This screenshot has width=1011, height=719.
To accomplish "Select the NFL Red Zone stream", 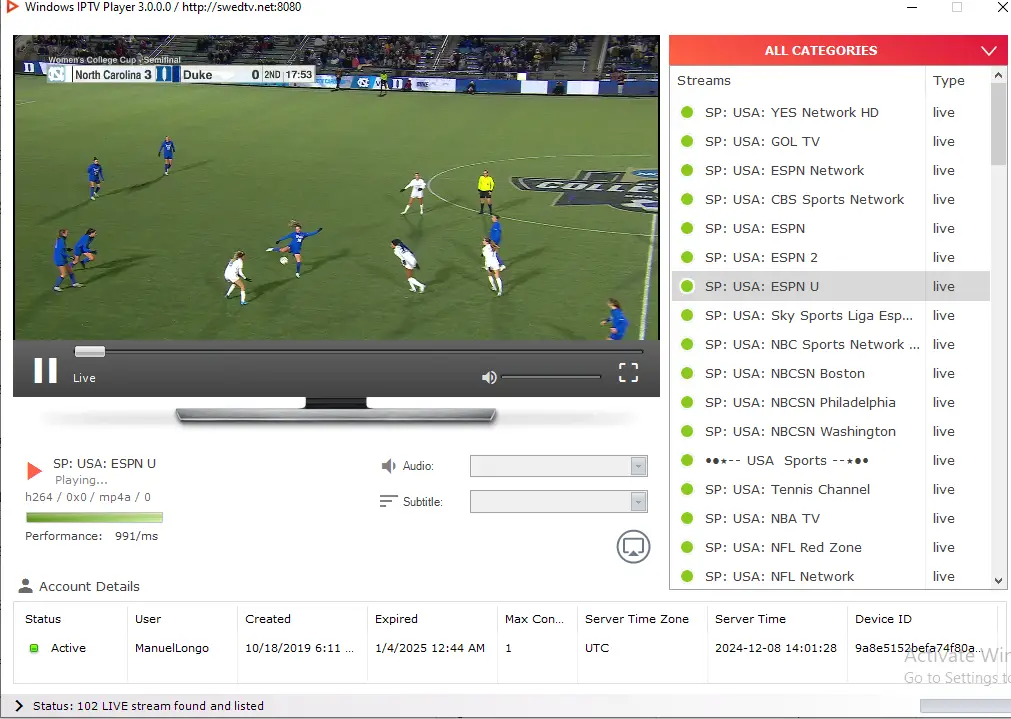I will coord(830,547).
